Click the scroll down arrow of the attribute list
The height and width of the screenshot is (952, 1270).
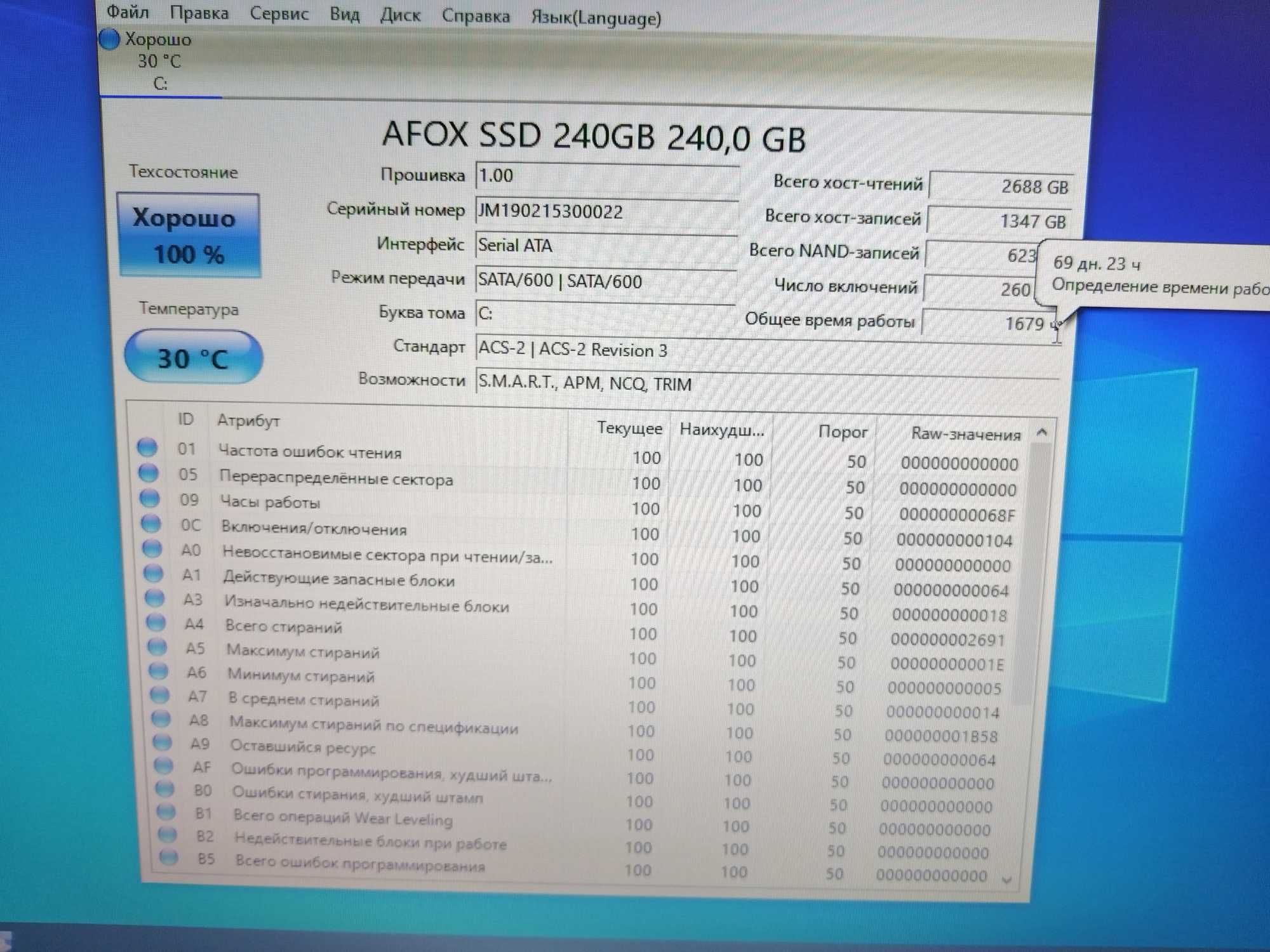(1006, 880)
